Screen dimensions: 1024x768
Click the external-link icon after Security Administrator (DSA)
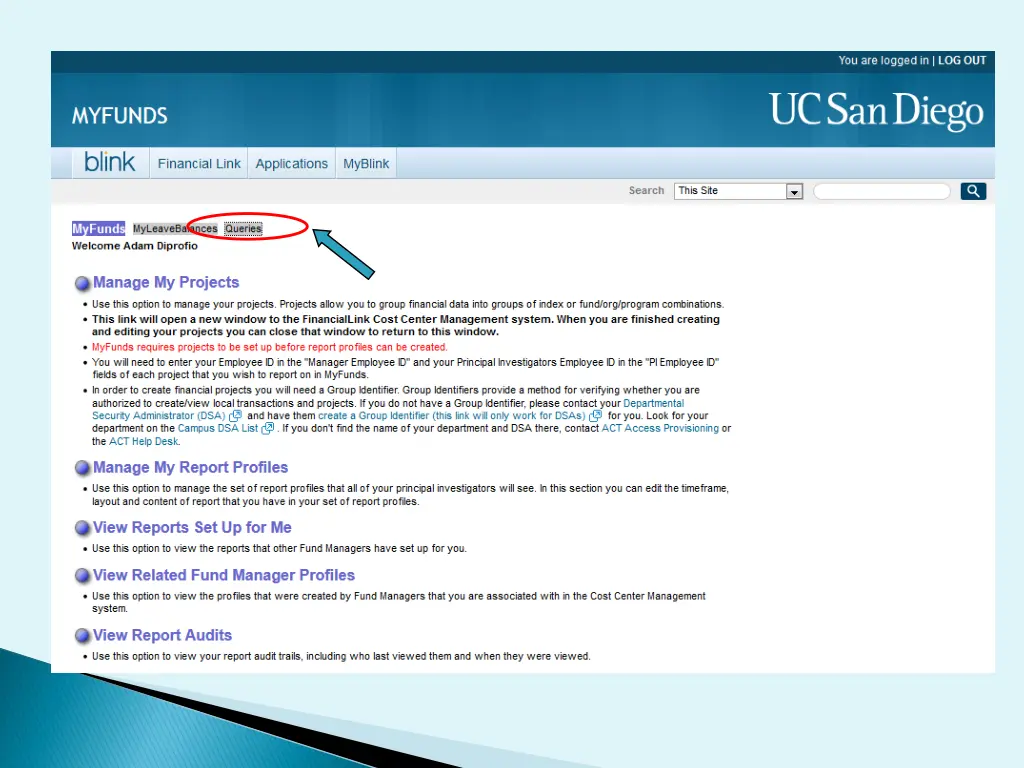[x=235, y=415]
